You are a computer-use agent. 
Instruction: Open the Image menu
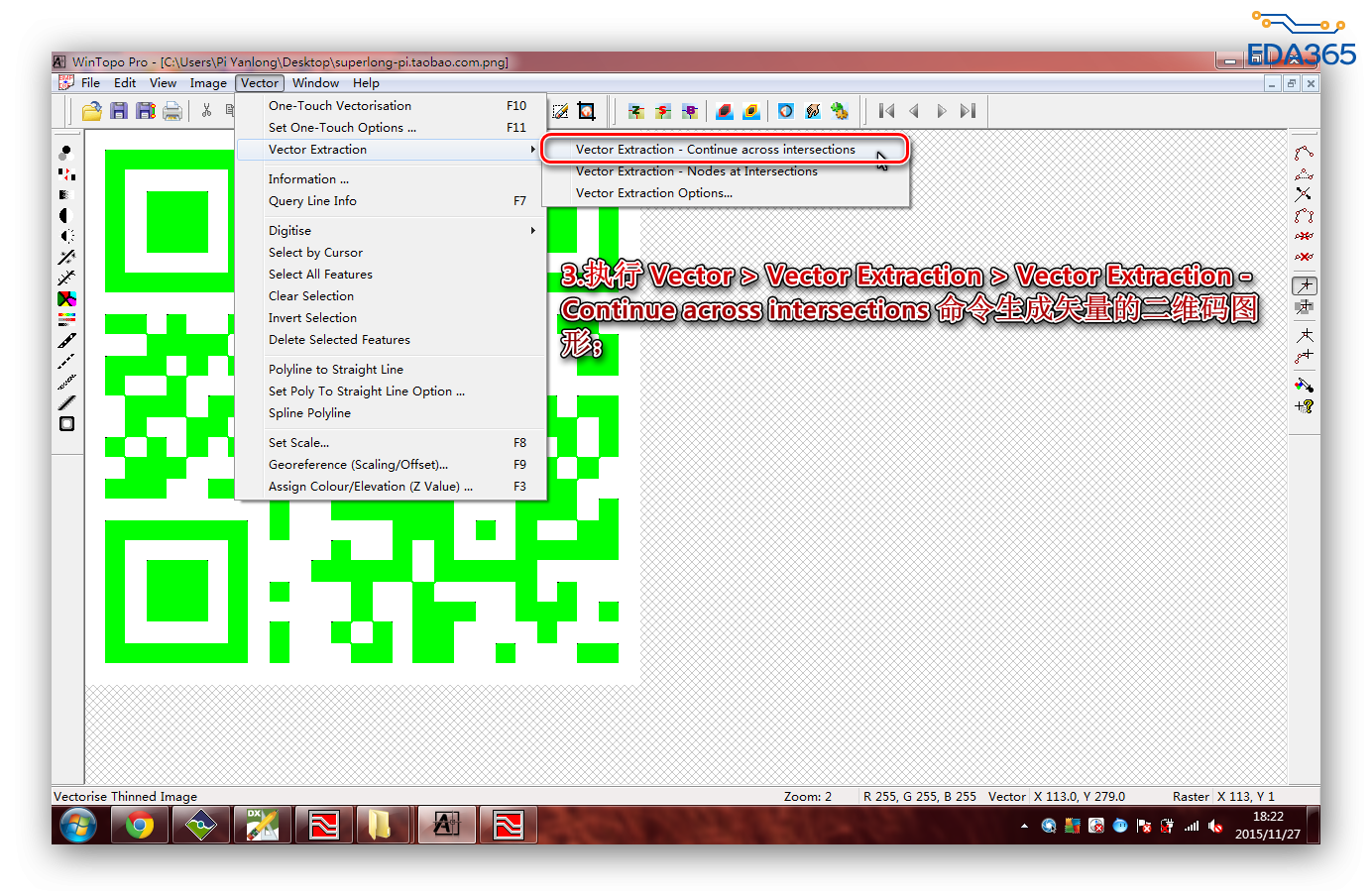(208, 83)
